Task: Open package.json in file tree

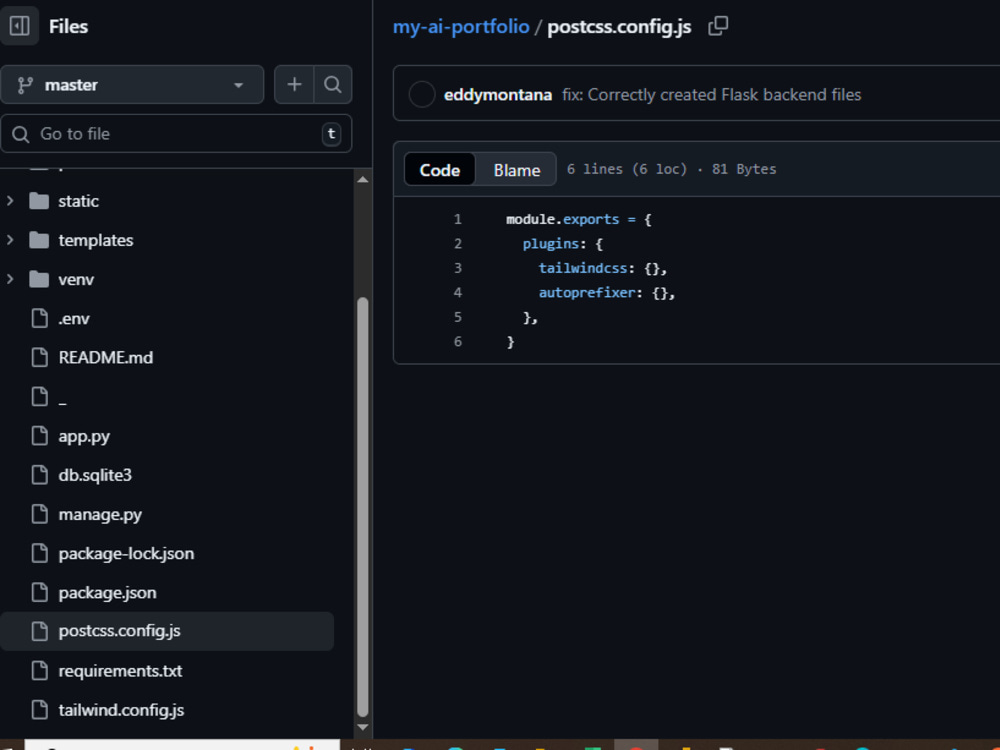Action: (107, 592)
